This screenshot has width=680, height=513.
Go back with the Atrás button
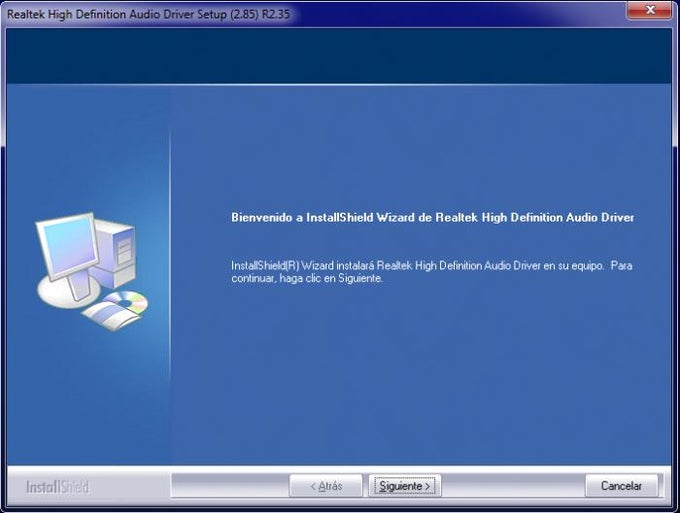(x=326, y=486)
